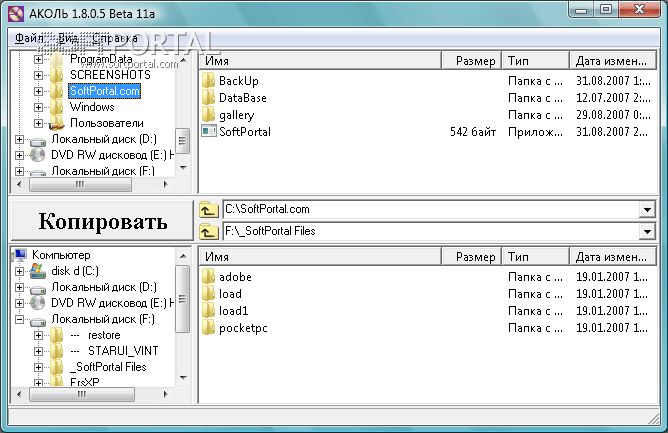This screenshot has width=668, height=433.
Task: Select SCREENSHOTS folder in top tree
Action: [x=110, y=75]
